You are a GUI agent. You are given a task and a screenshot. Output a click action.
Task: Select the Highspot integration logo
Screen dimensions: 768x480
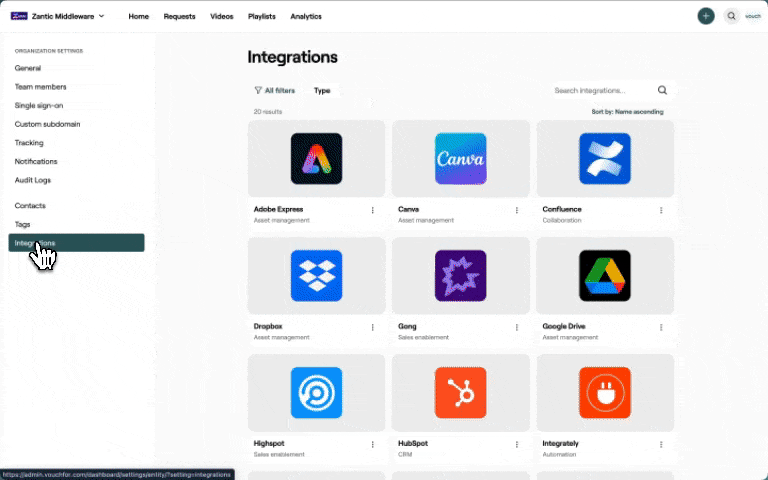(316, 393)
